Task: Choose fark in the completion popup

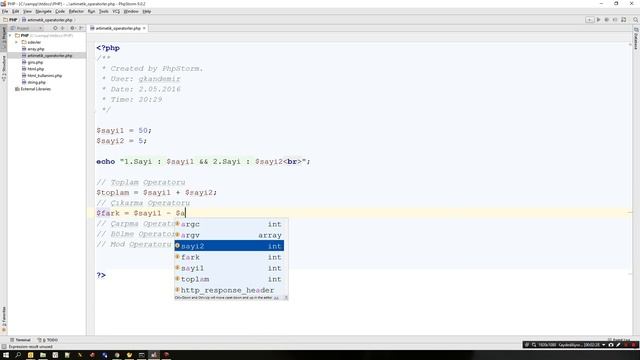Action: pyautogui.click(x=229, y=257)
